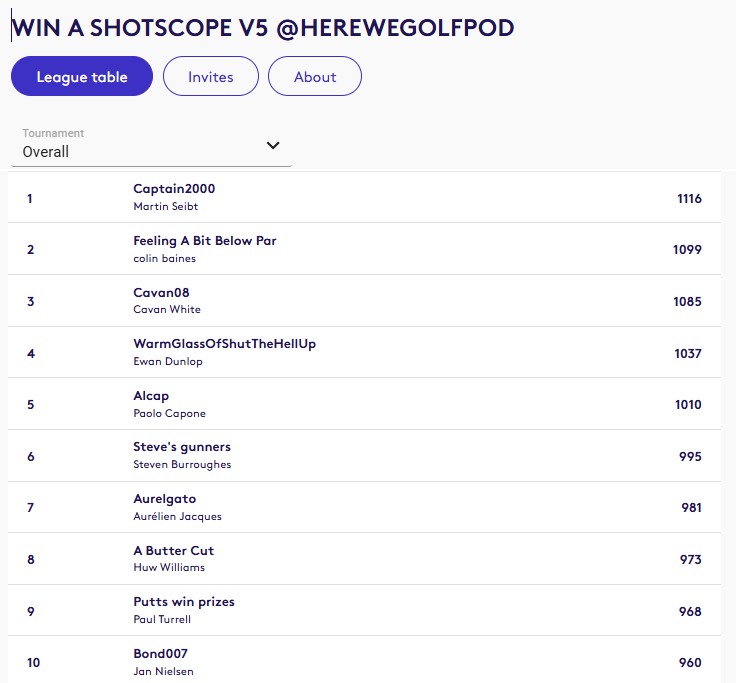736x683 pixels.
Task: Open A Butter Cut team
Action: point(173,551)
